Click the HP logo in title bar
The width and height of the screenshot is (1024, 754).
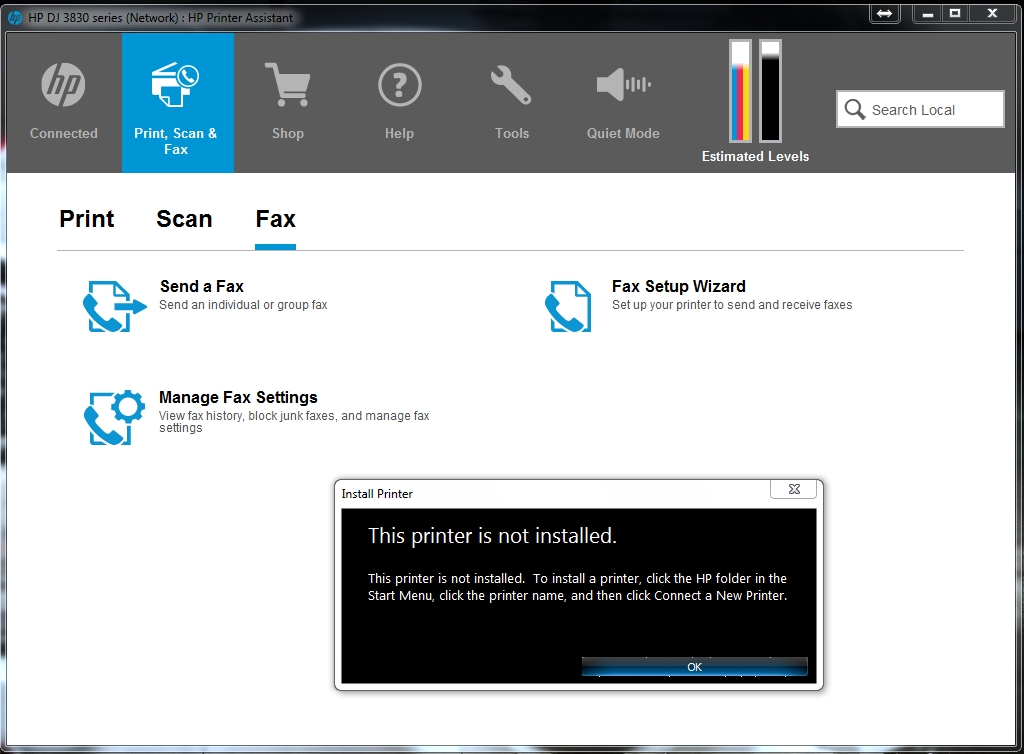click(14, 18)
